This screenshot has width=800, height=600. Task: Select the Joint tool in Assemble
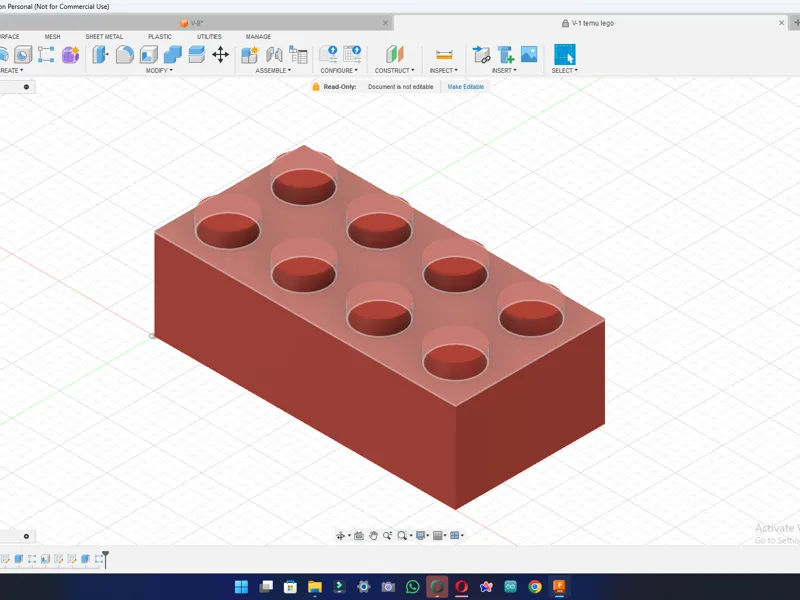pyautogui.click(x=274, y=55)
